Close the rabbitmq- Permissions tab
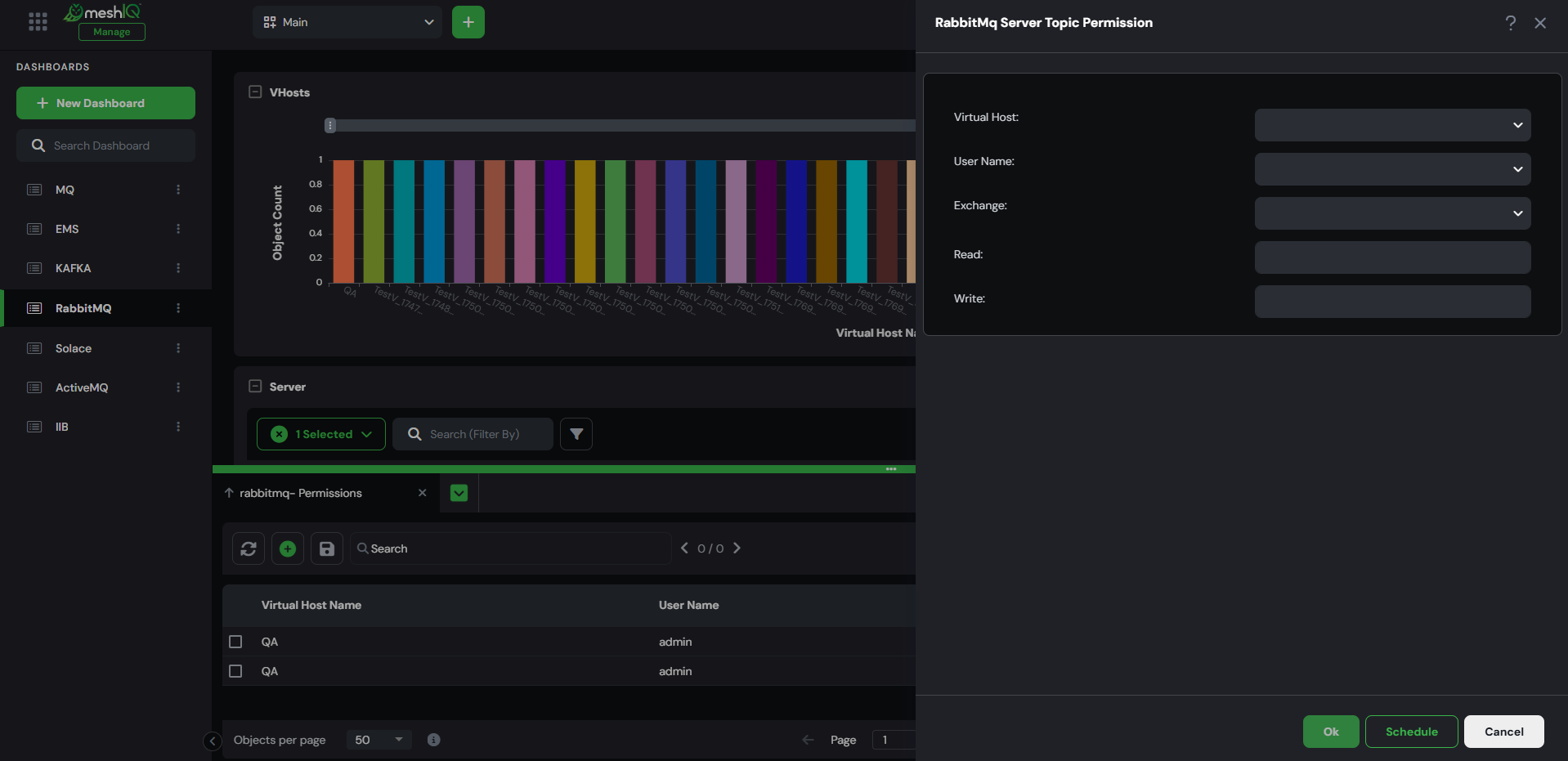This screenshot has width=1568, height=761. coord(423,493)
